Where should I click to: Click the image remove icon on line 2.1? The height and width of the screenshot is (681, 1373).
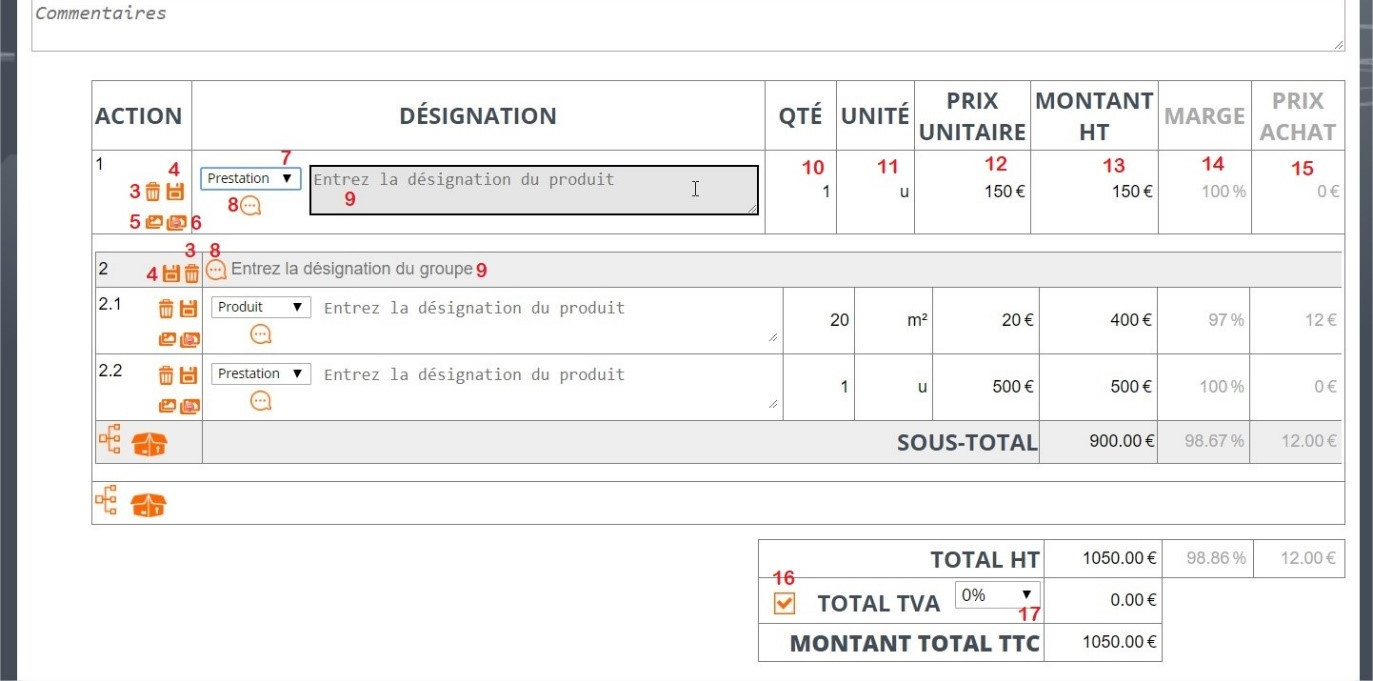[x=189, y=339]
